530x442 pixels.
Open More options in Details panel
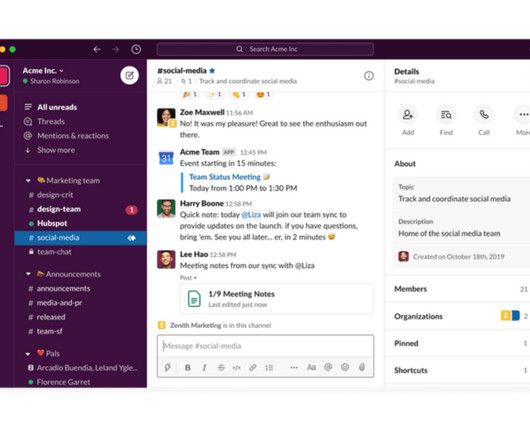point(523,121)
